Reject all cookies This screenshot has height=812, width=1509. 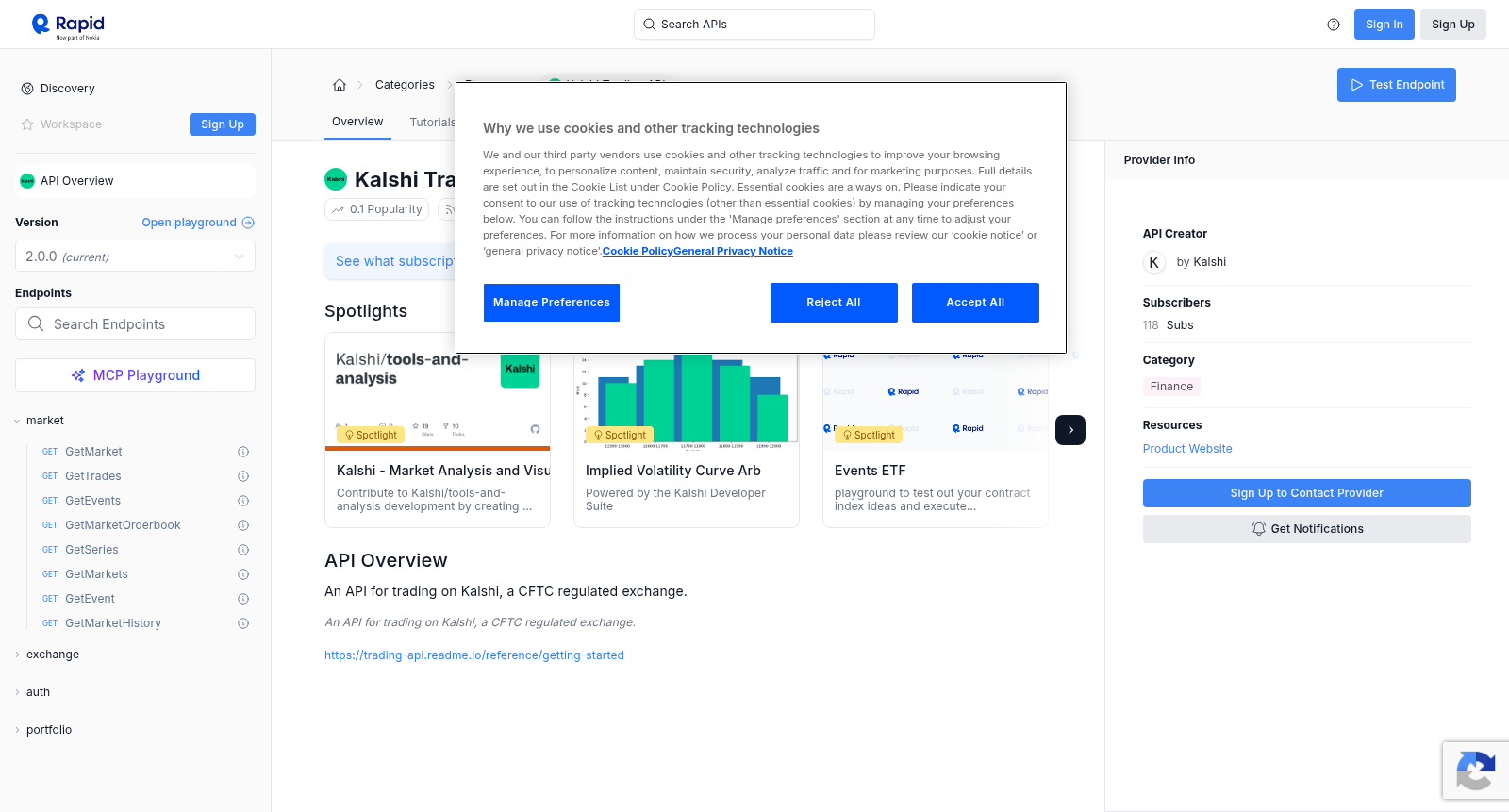[834, 303]
